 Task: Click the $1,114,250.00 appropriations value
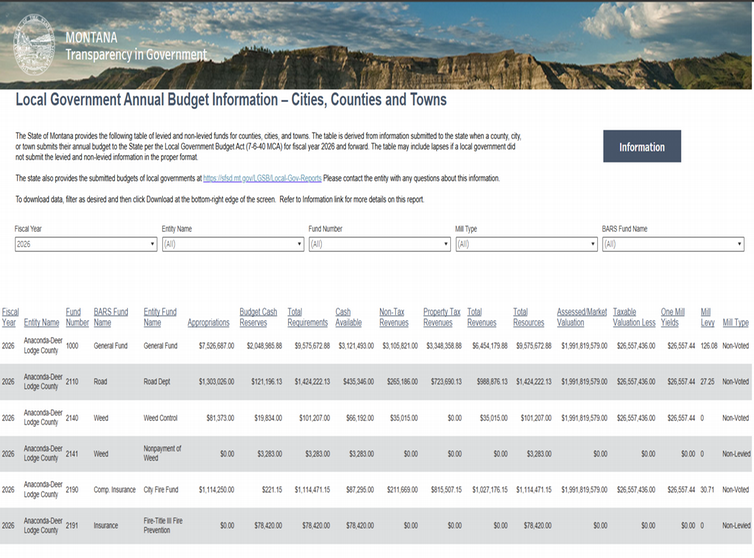216,490
